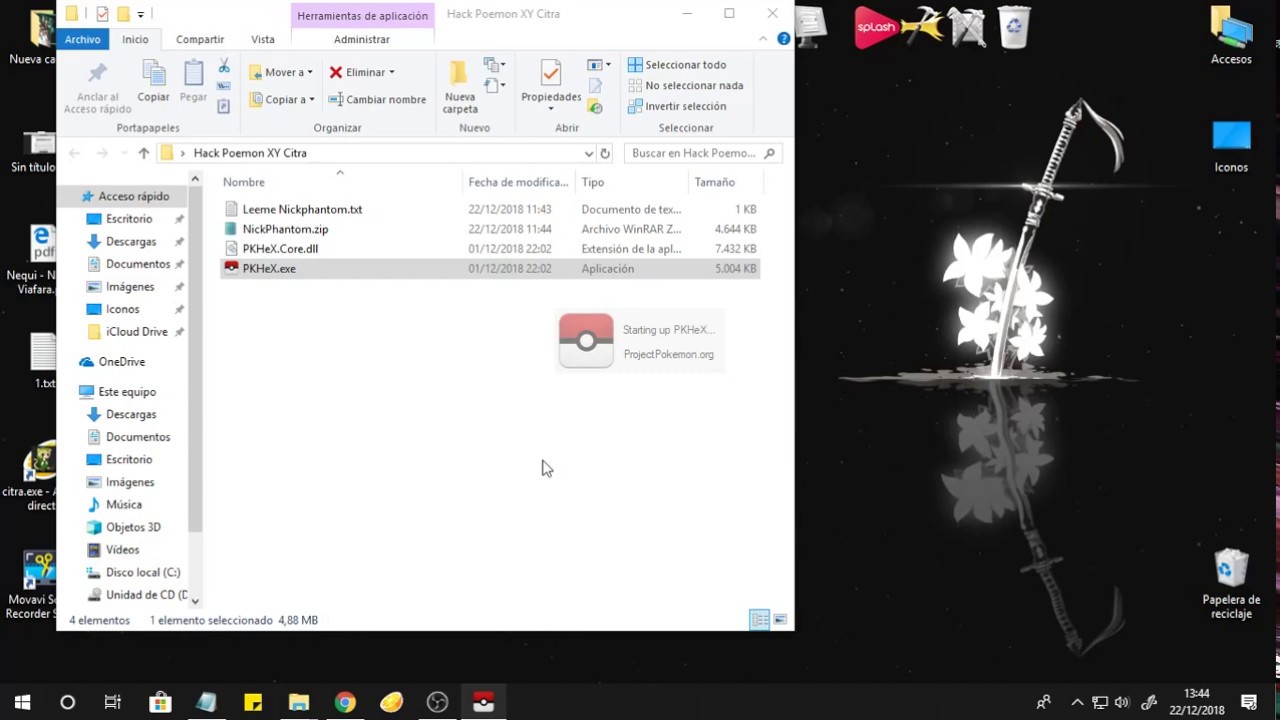1280x720 pixels.
Task: Open the notification center icon
Action: coord(1249,703)
